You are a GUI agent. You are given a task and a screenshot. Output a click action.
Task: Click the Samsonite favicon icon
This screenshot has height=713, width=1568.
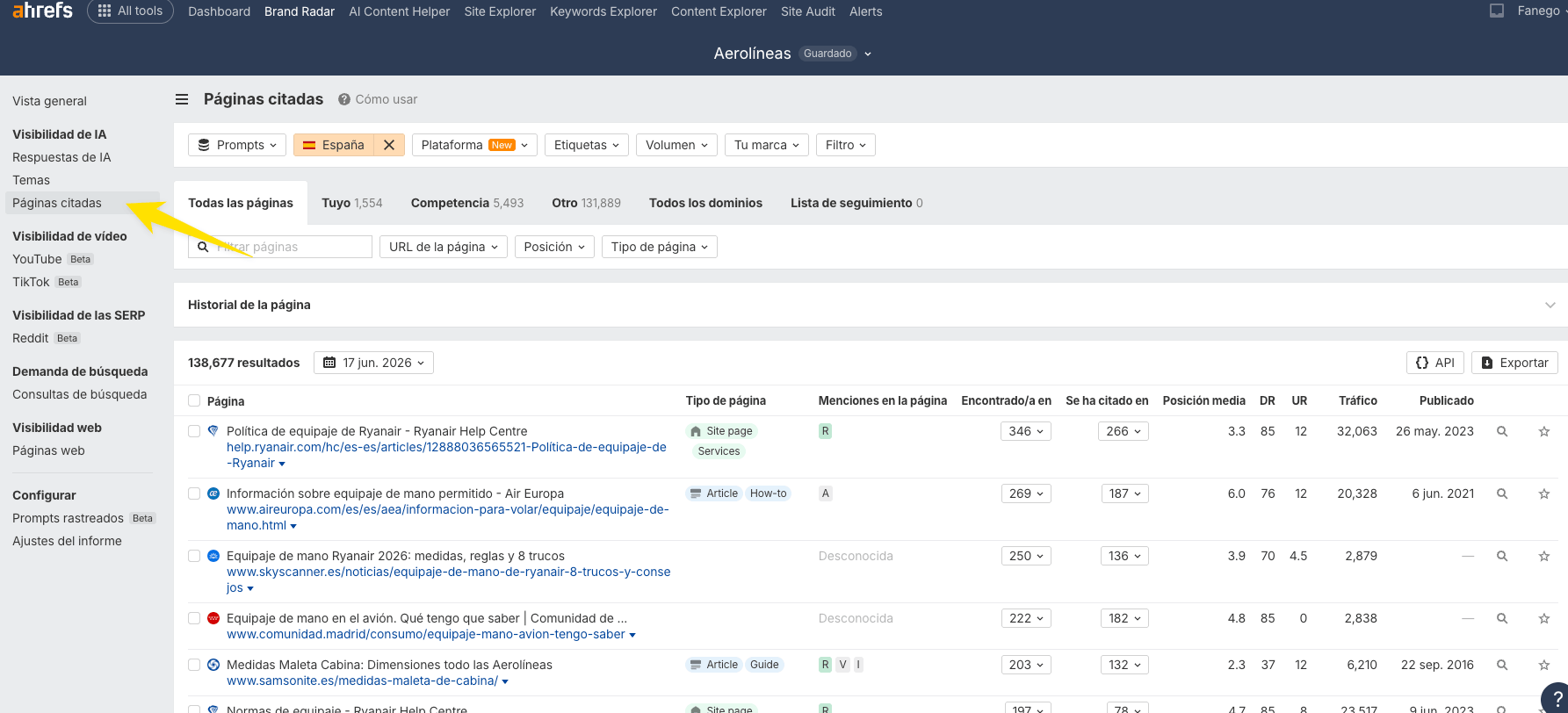click(x=213, y=665)
